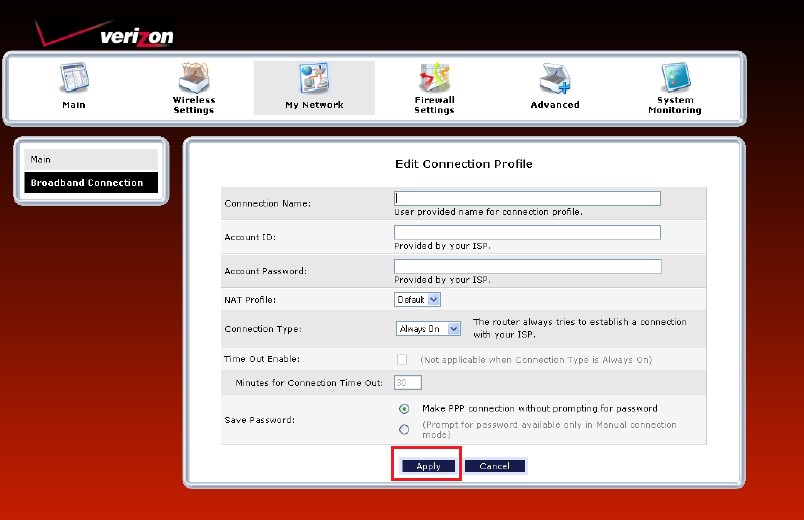Focus the Account ID input field
This screenshot has height=520, width=804.
point(527,232)
